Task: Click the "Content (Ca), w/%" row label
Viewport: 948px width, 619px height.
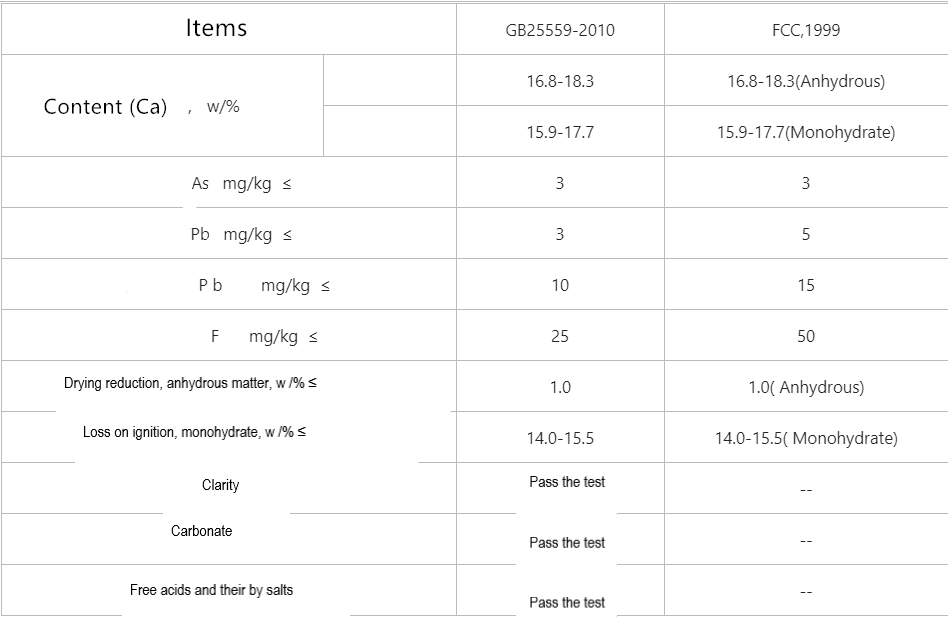Action: 142,107
